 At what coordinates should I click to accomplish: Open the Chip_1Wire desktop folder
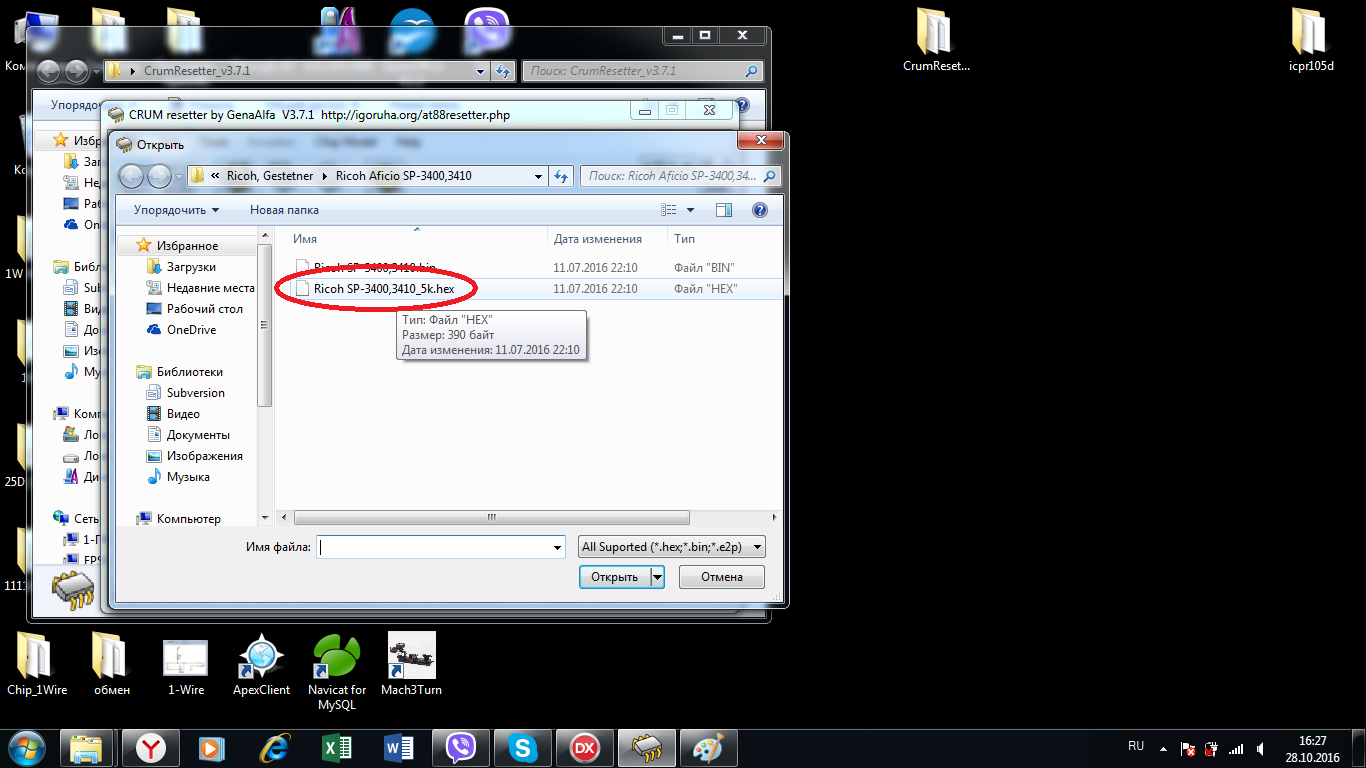37,664
